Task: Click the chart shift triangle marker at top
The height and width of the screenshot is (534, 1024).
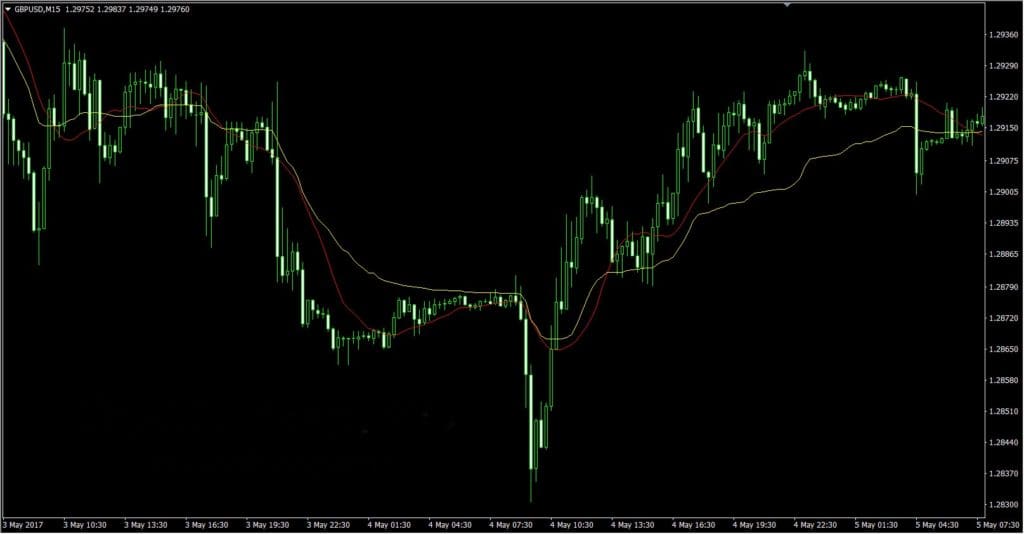Action: [x=787, y=5]
